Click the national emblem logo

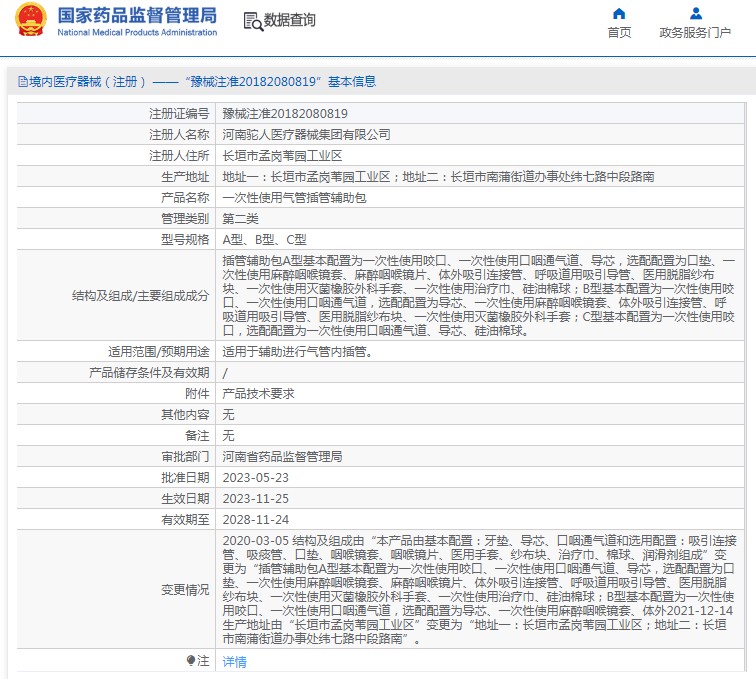[31, 20]
